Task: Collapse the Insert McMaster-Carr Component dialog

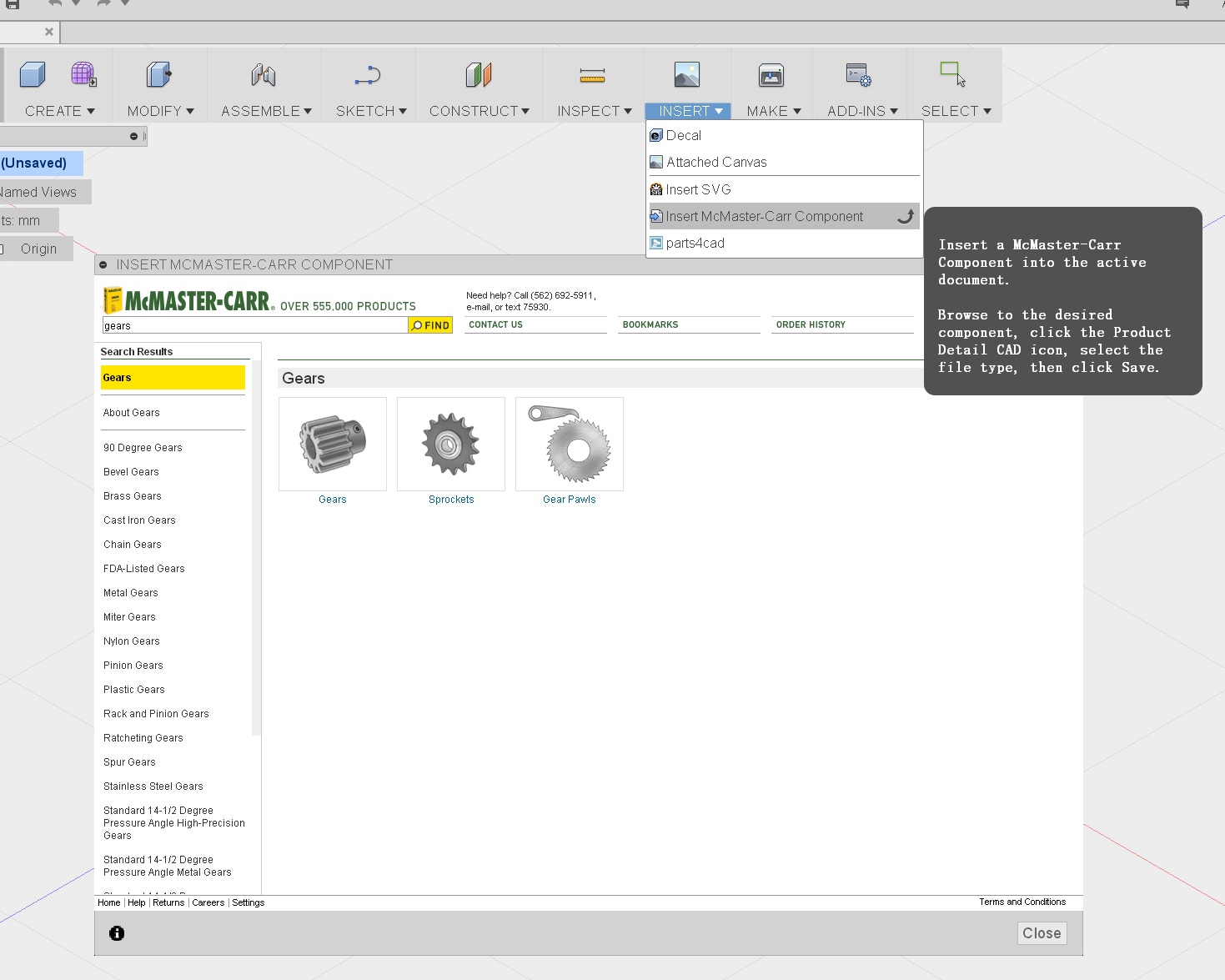Action: point(103,264)
